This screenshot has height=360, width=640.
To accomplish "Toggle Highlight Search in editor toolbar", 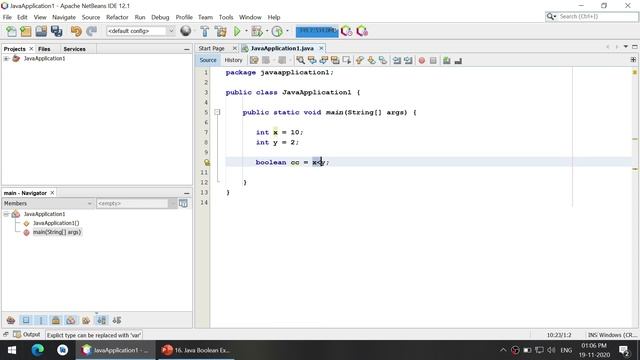I will [x=335, y=60].
